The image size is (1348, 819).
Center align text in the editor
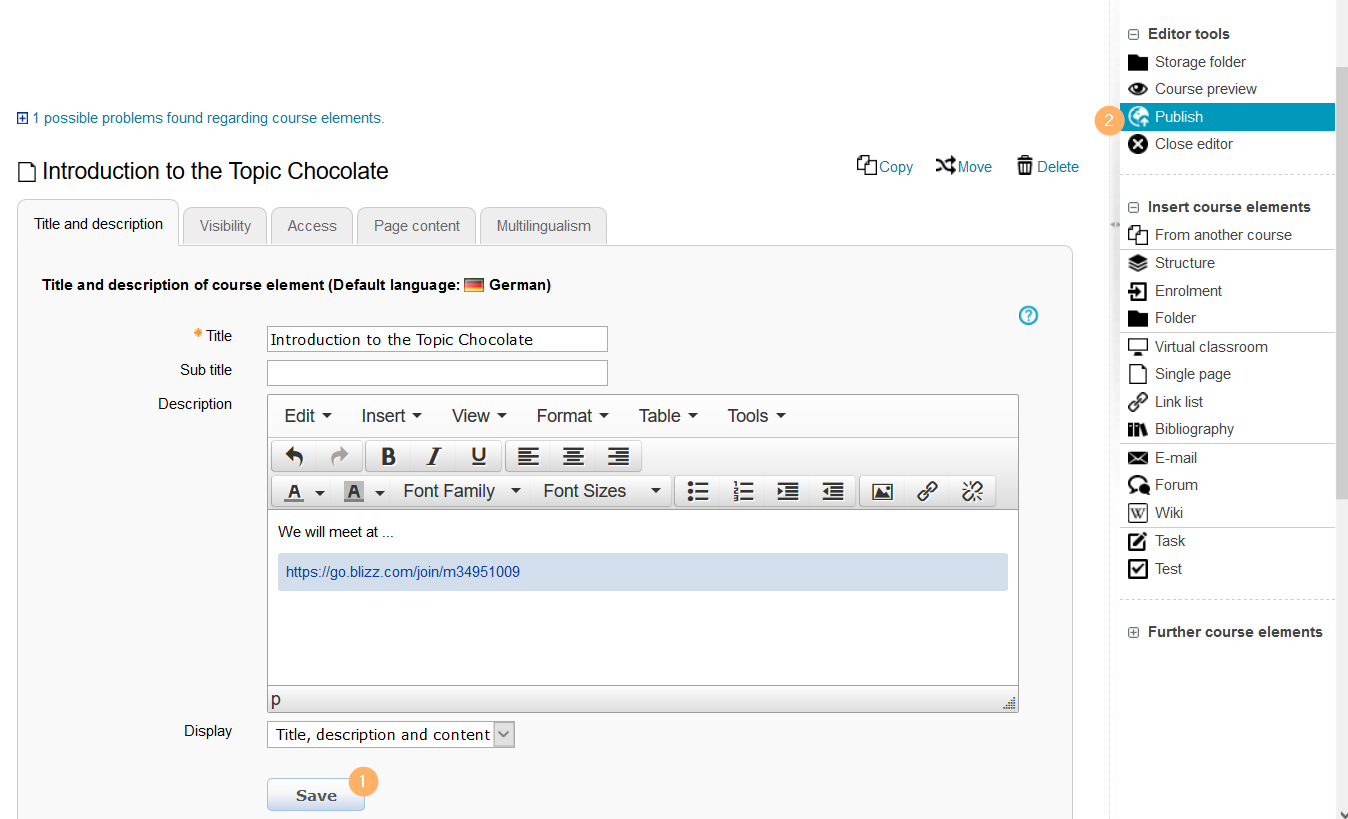coord(573,457)
